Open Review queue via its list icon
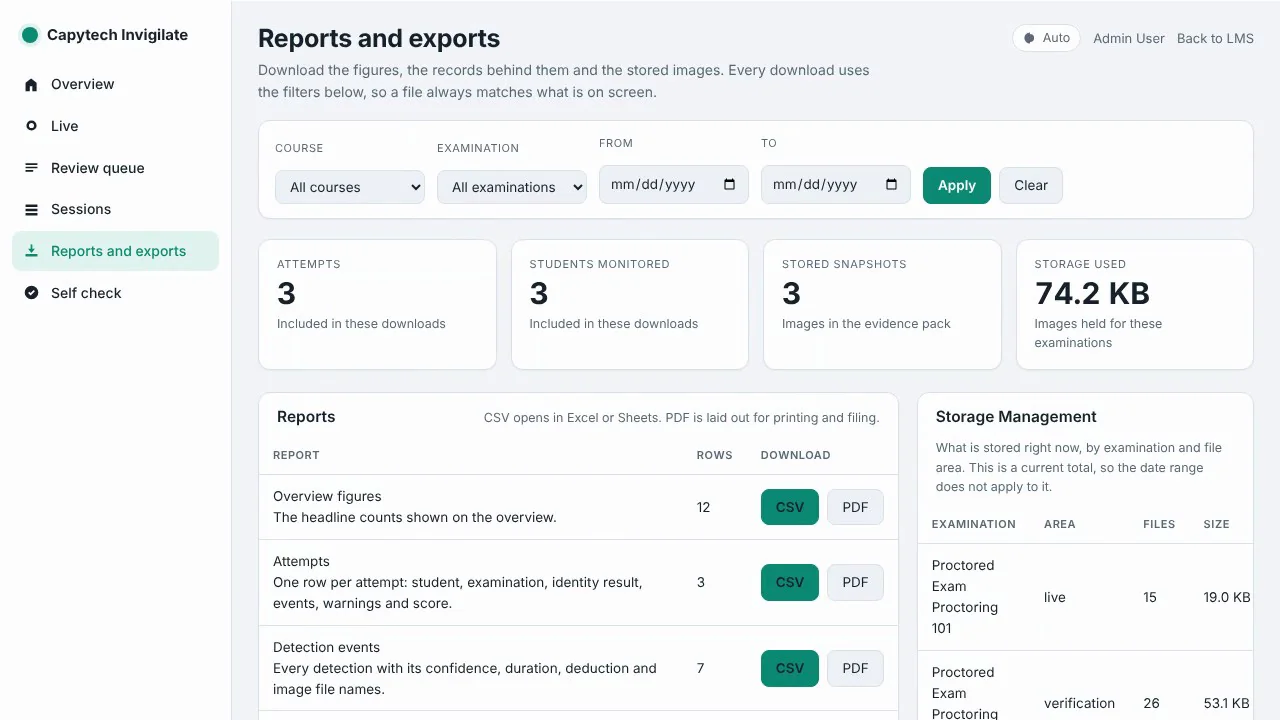1280x720 pixels. (x=31, y=168)
